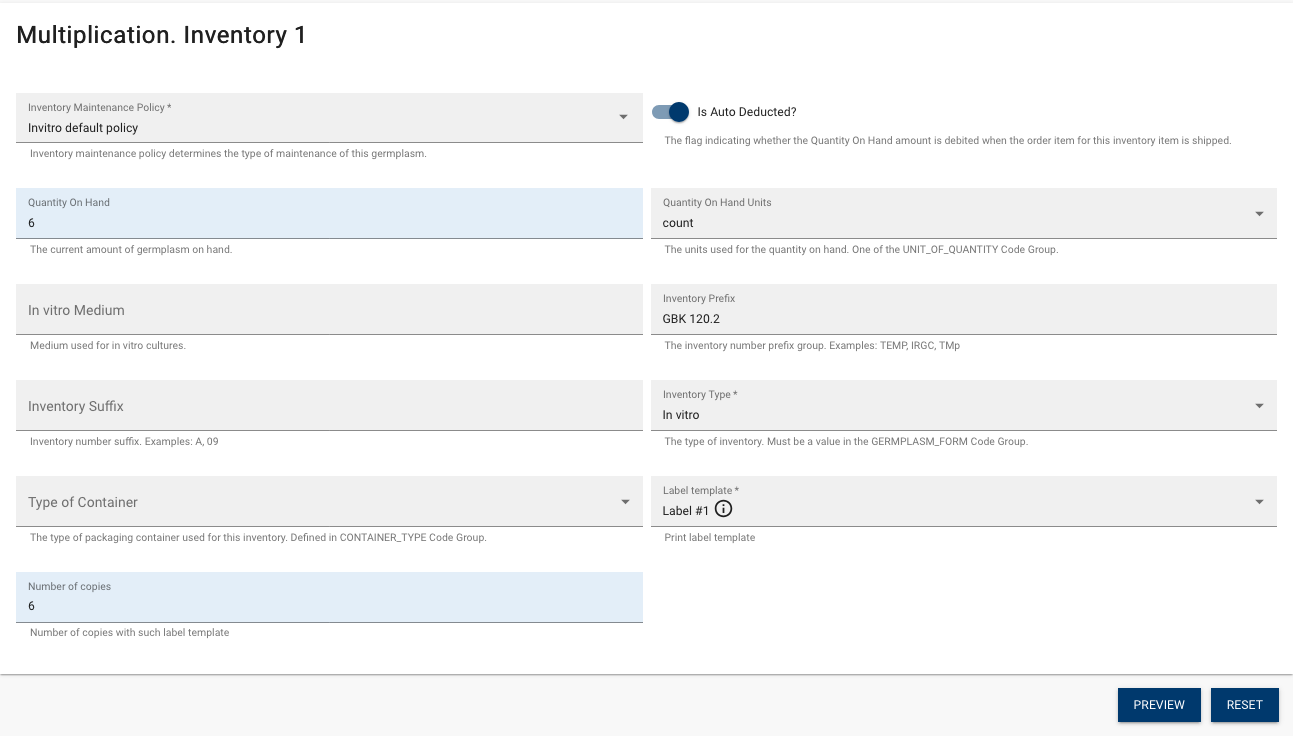Select the Inventory Prefix field with GBK 120.2
The height and width of the screenshot is (736, 1293).
pyautogui.click(x=964, y=309)
